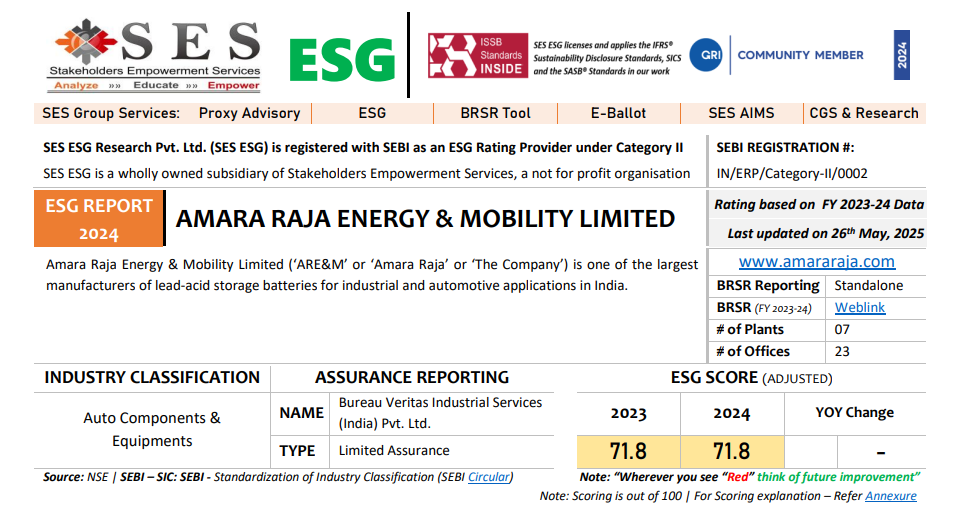Click the SEBI ESG Rating Provider registration statement
The image size is (953, 510).
[363, 148]
